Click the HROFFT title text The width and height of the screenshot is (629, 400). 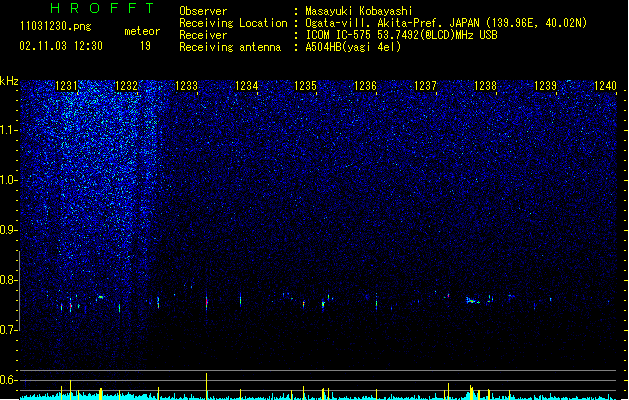pos(103,8)
